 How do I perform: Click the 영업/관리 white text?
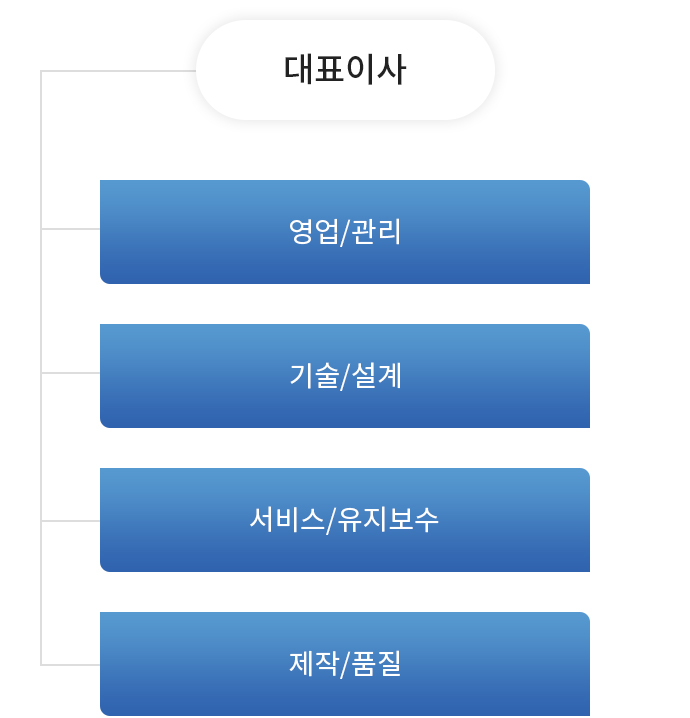click(x=345, y=232)
